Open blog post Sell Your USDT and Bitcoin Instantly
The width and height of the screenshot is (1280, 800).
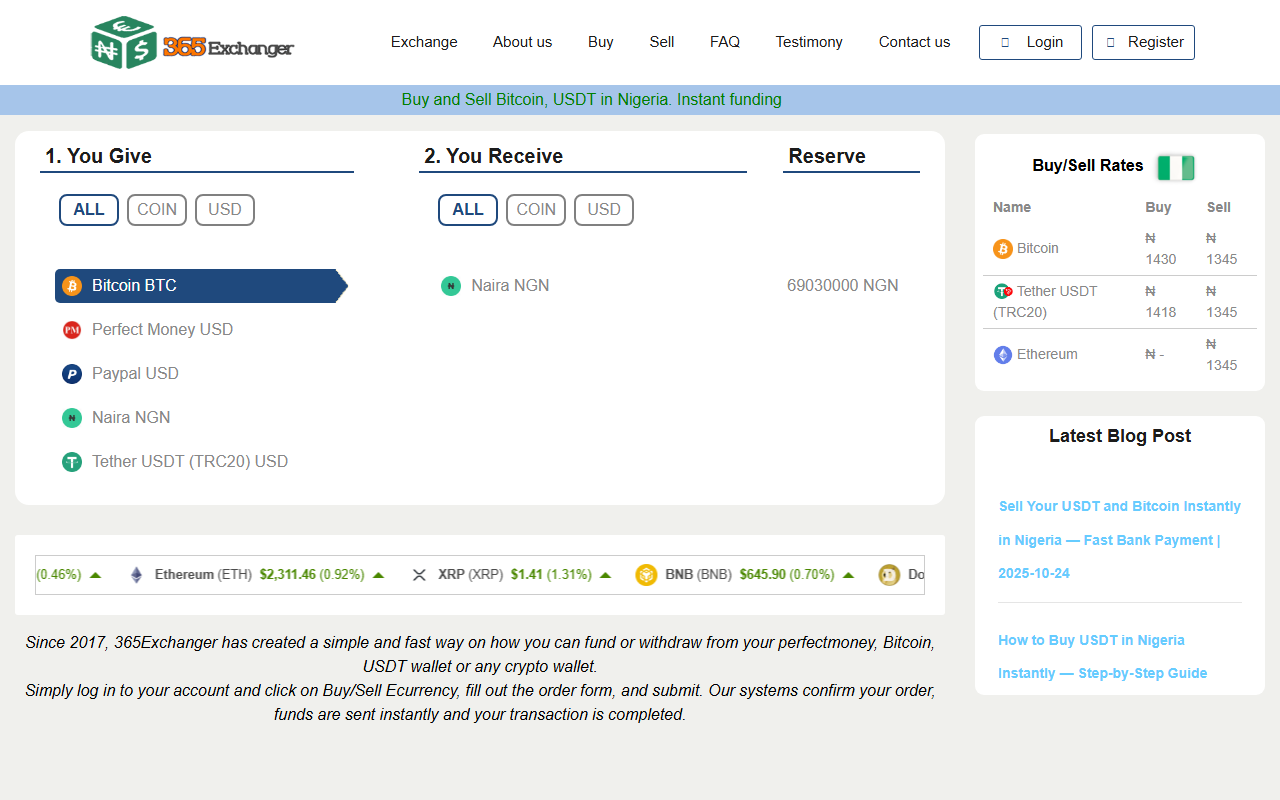click(x=1120, y=540)
